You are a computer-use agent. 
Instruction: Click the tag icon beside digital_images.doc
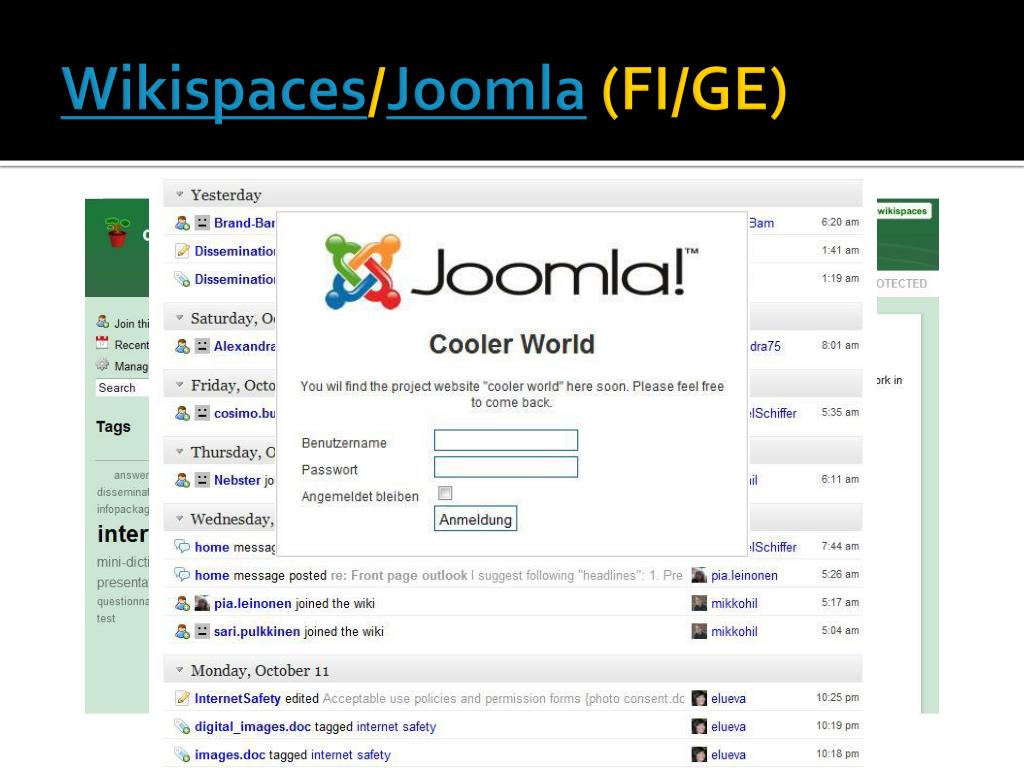tap(182, 726)
